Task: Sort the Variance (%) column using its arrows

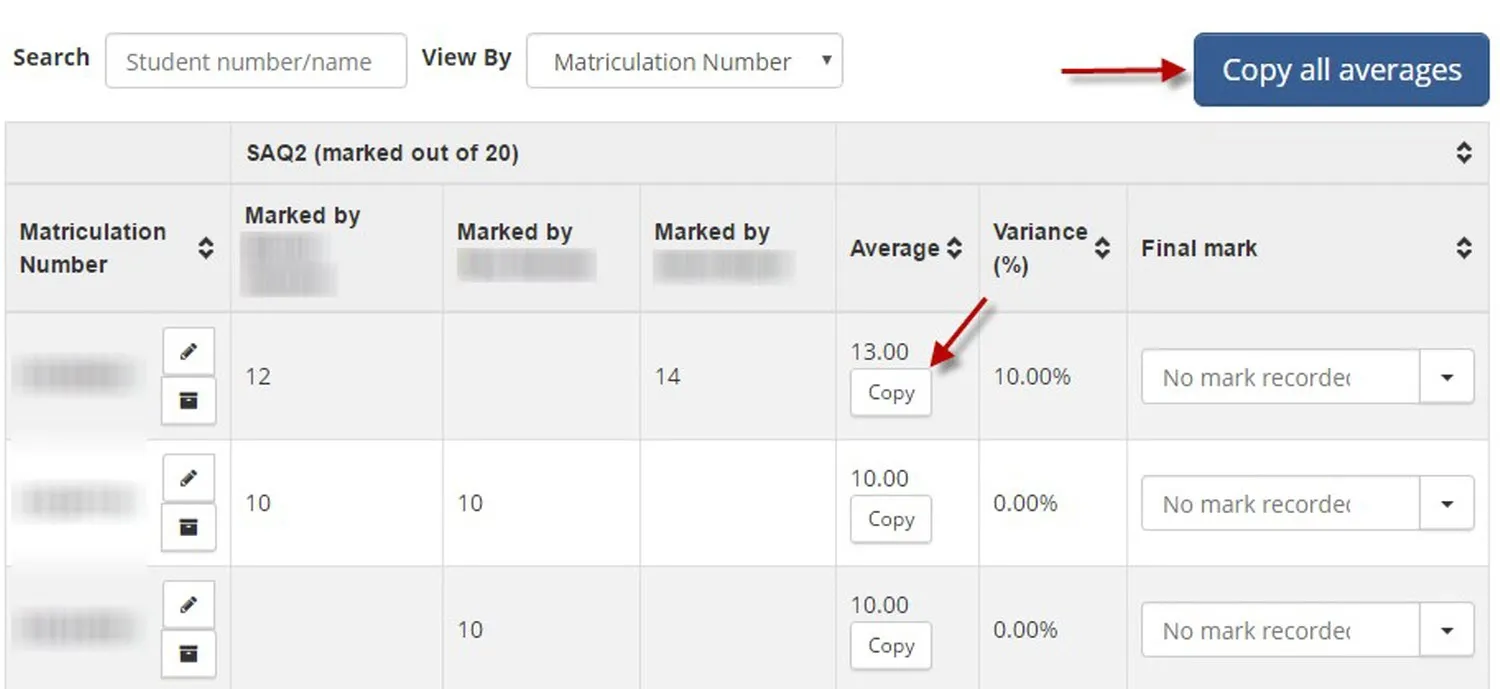Action: pos(1102,248)
